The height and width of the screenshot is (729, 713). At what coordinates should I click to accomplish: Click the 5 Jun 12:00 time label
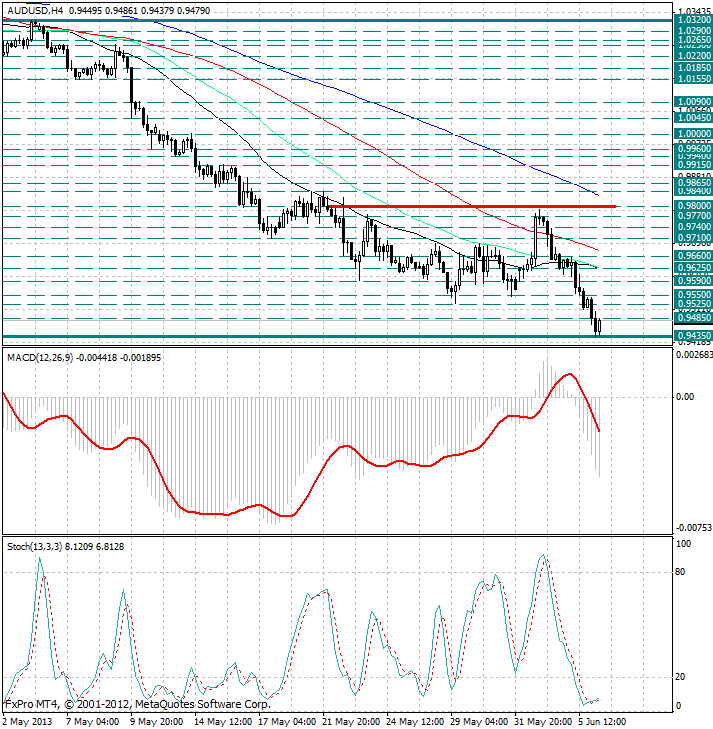click(x=602, y=722)
